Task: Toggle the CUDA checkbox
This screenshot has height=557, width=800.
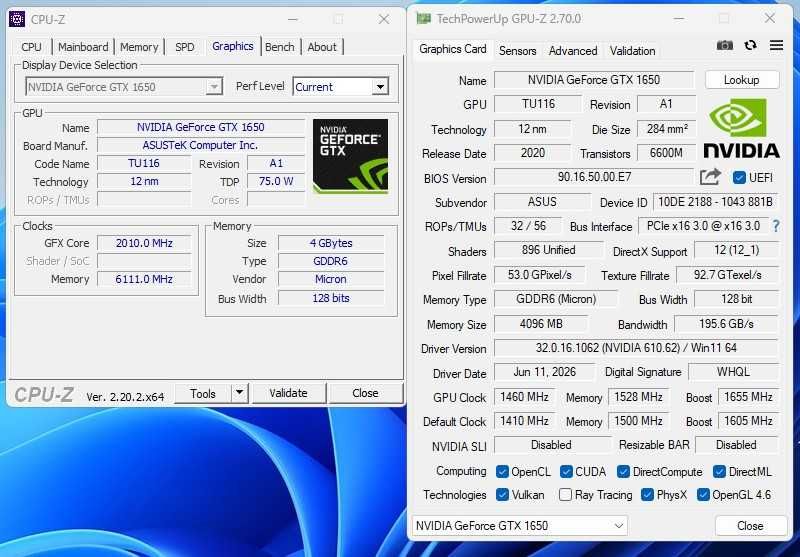Action: pos(566,472)
